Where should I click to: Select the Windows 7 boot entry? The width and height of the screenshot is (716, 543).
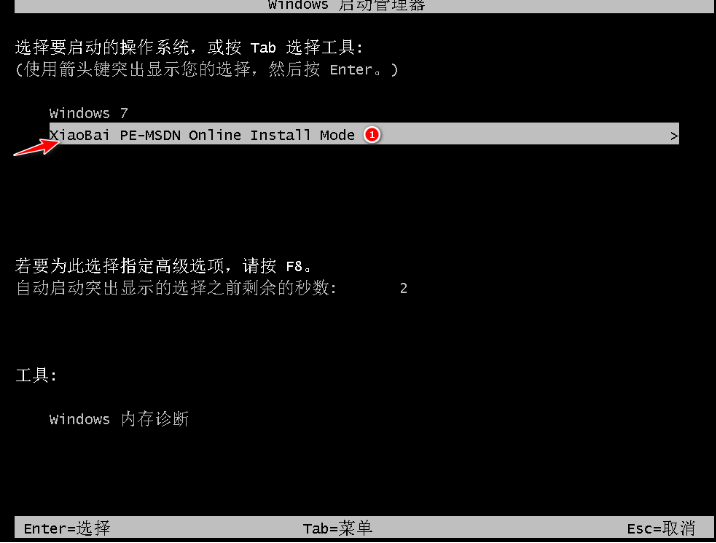coord(89,113)
